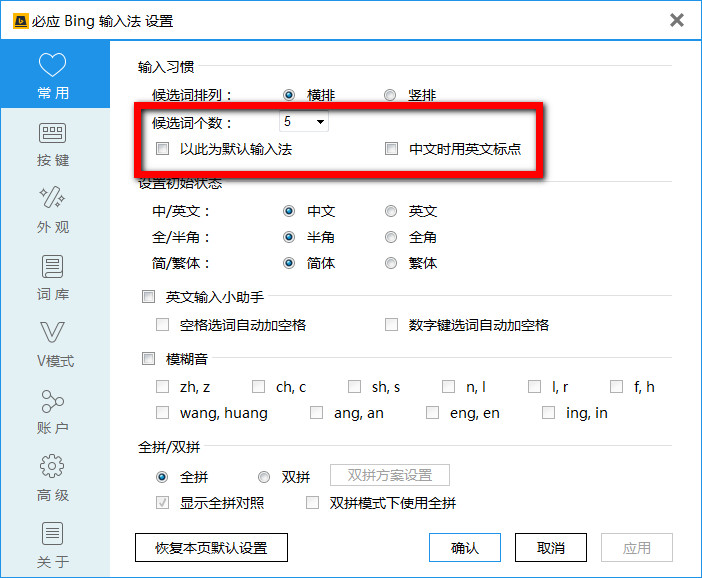Check 中文时用英文标点
This screenshot has width=702, height=578.
pos(391,149)
